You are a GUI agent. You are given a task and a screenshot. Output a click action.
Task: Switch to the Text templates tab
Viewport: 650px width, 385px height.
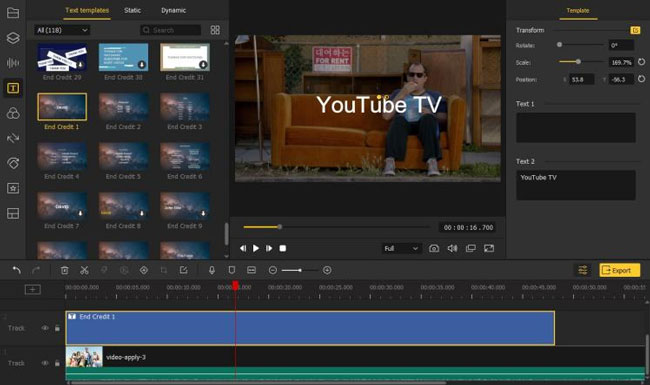point(87,10)
